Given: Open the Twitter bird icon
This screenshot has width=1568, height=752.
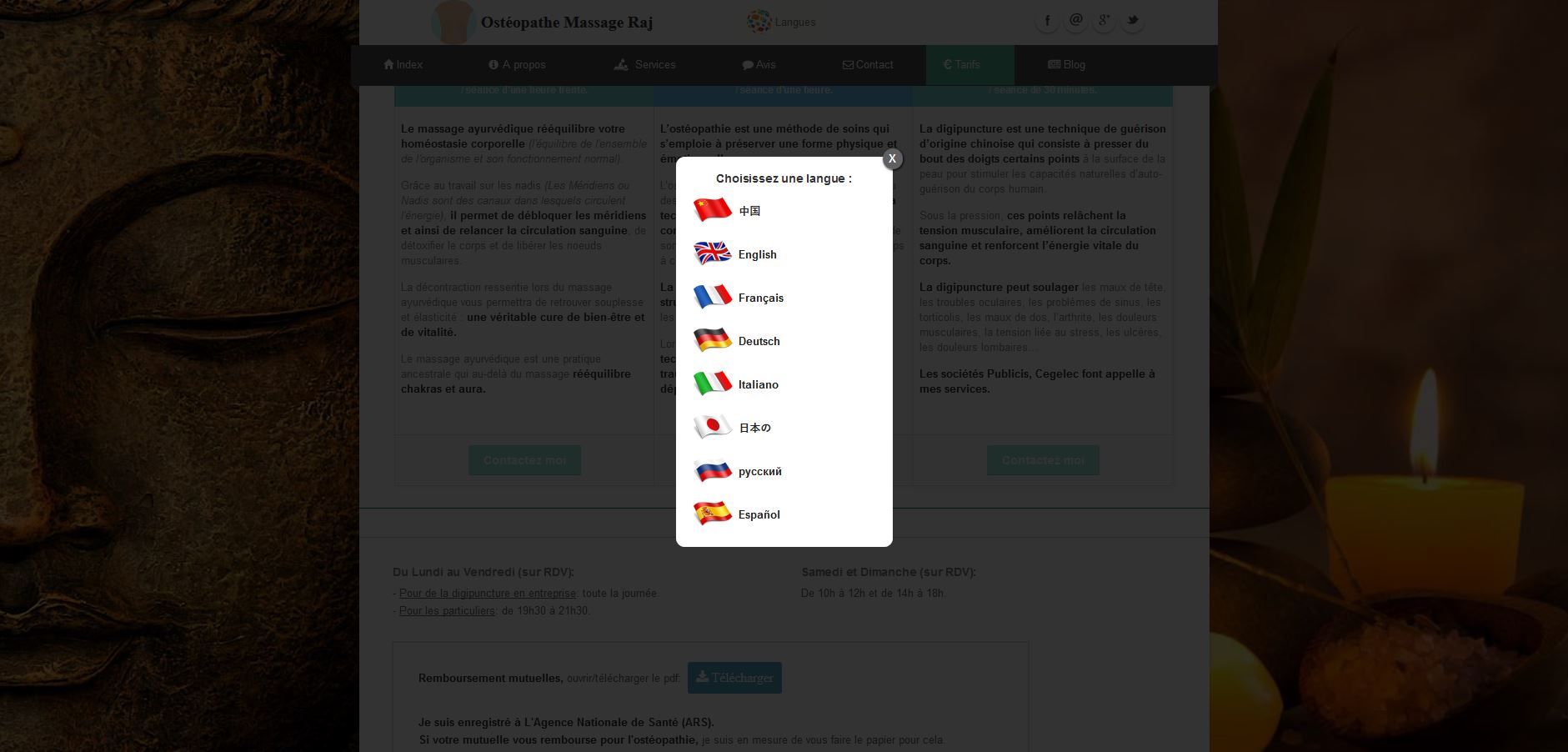Looking at the screenshot, I should (1132, 21).
